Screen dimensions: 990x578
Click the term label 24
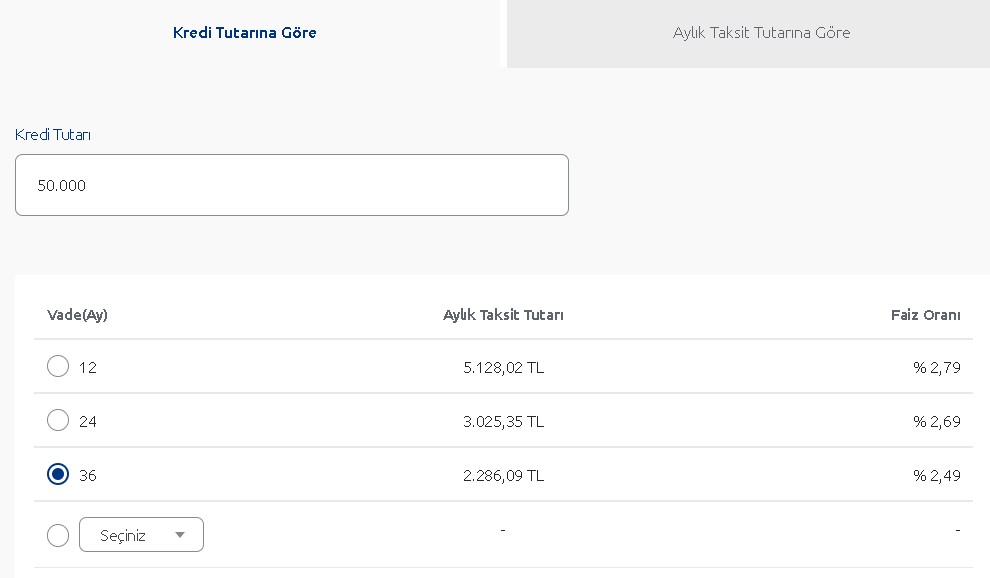[x=88, y=421]
